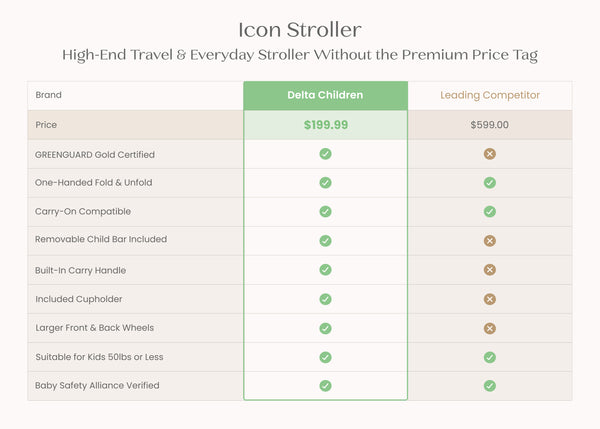Select Delta Children check for Suitable for Kids 50lbs
The image size is (600, 429).
click(x=325, y=357)
